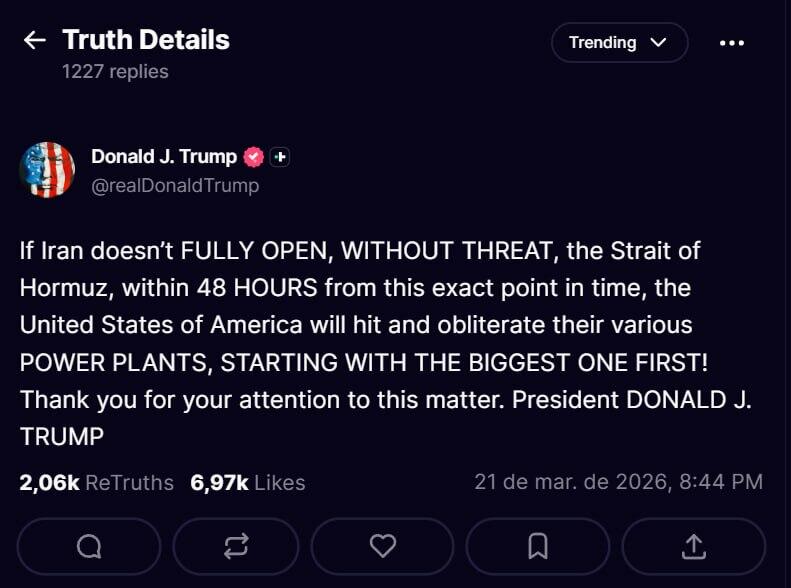791x588 pixels.
Task: Open the three-dot more options menu
Action: 732,43
